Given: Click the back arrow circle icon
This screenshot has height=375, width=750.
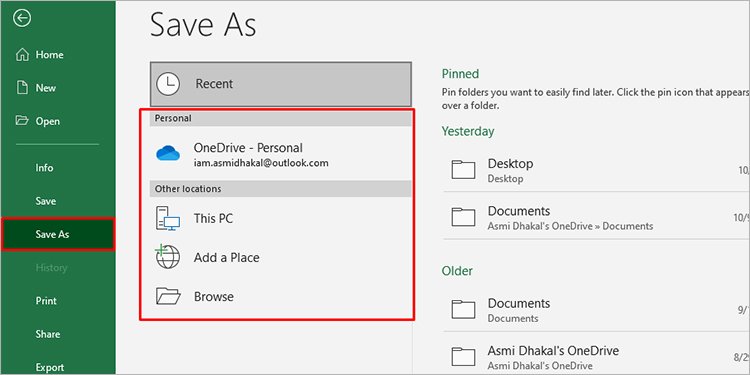Looking at the screenshot, I should pos(22,18).
